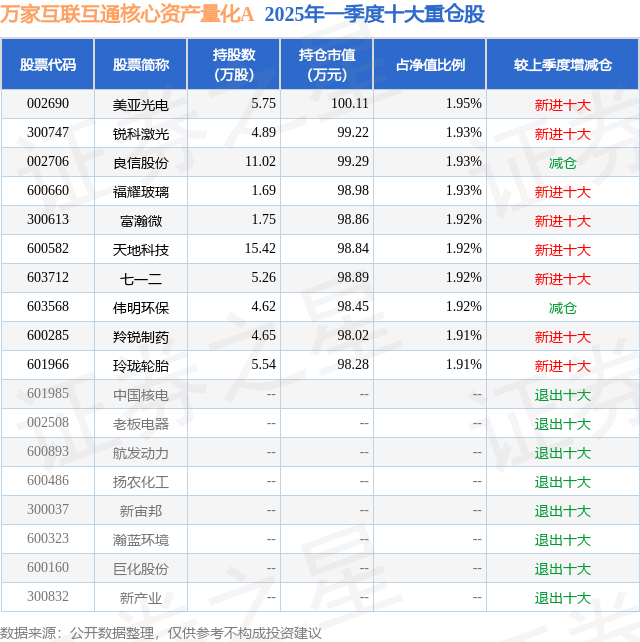
Task: Click the 持股数(万股) column header
Action: click(234, 65)
